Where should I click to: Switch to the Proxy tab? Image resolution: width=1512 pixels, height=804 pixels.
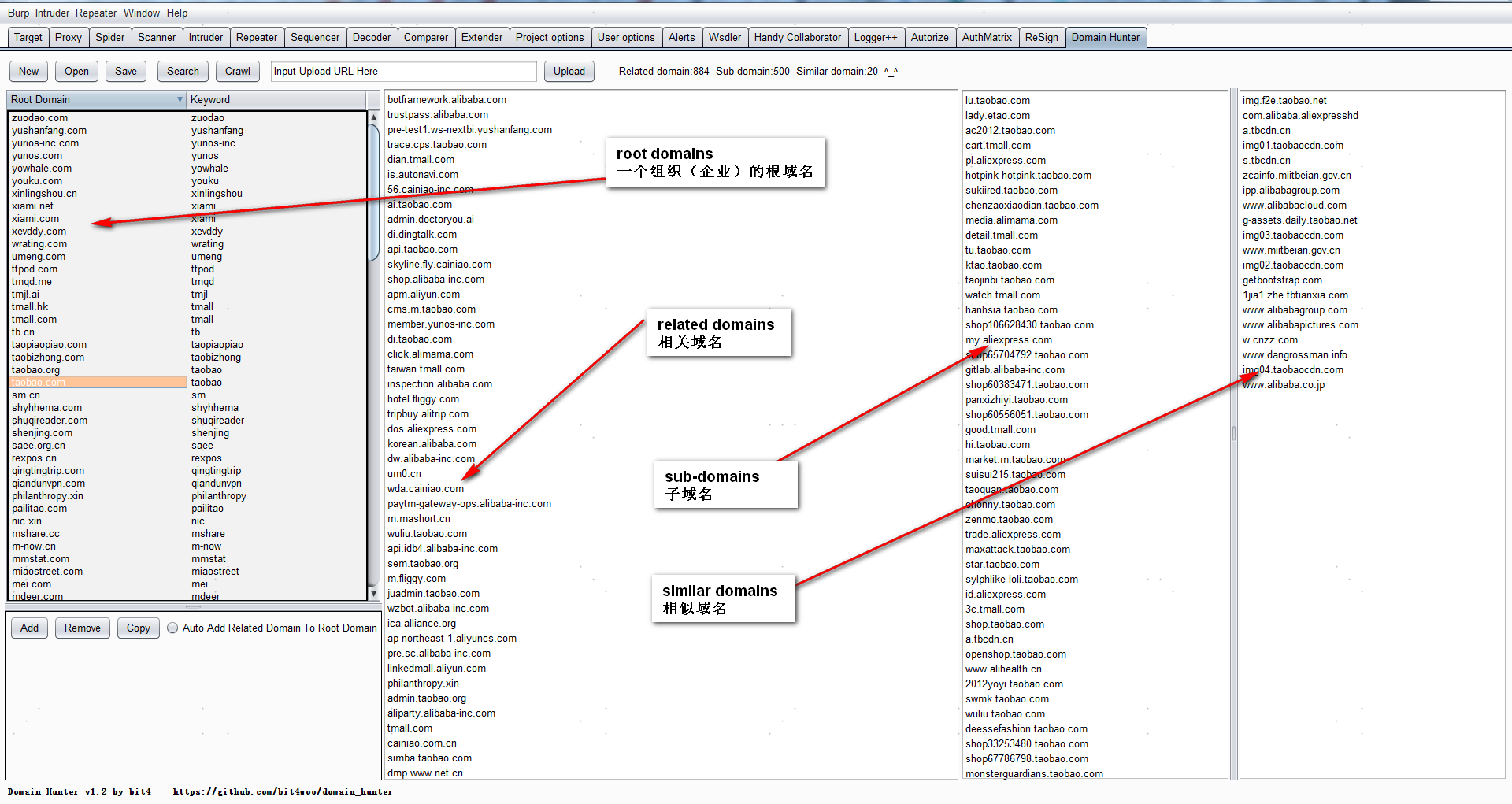[x=69, y=37]
